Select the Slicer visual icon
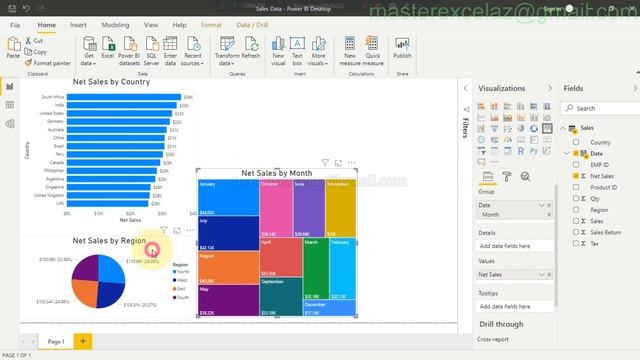The width and height of the screenshot is (640, 360). pyautogui.click(x=481, y=151)
